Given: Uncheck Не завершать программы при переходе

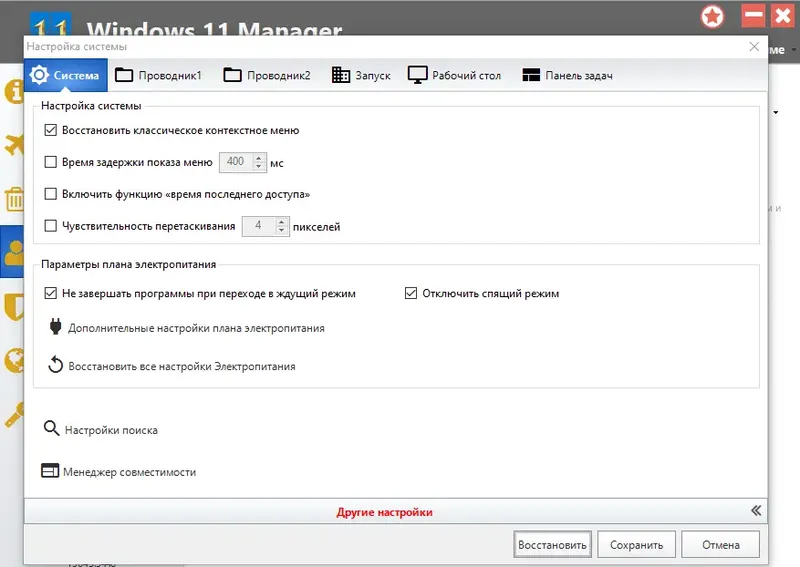Looking at the screenshot, I should tap(51, 293).
